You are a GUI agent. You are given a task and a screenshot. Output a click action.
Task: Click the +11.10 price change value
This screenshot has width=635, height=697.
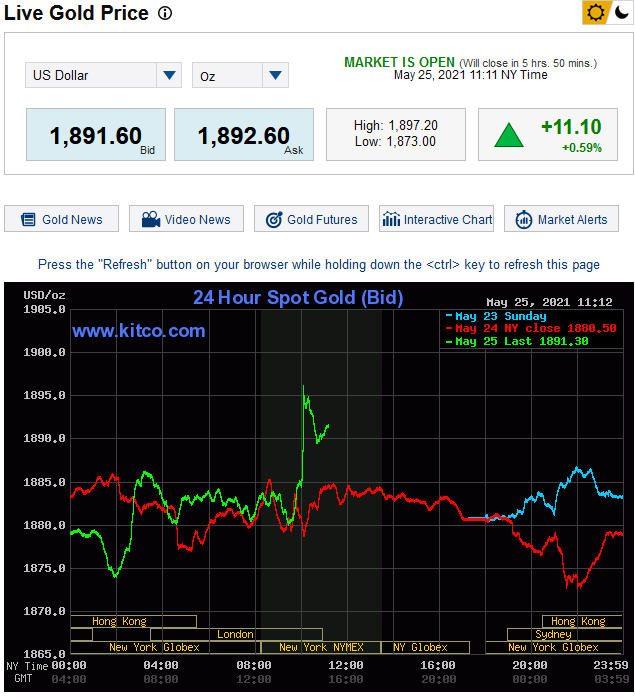point(571,127)
